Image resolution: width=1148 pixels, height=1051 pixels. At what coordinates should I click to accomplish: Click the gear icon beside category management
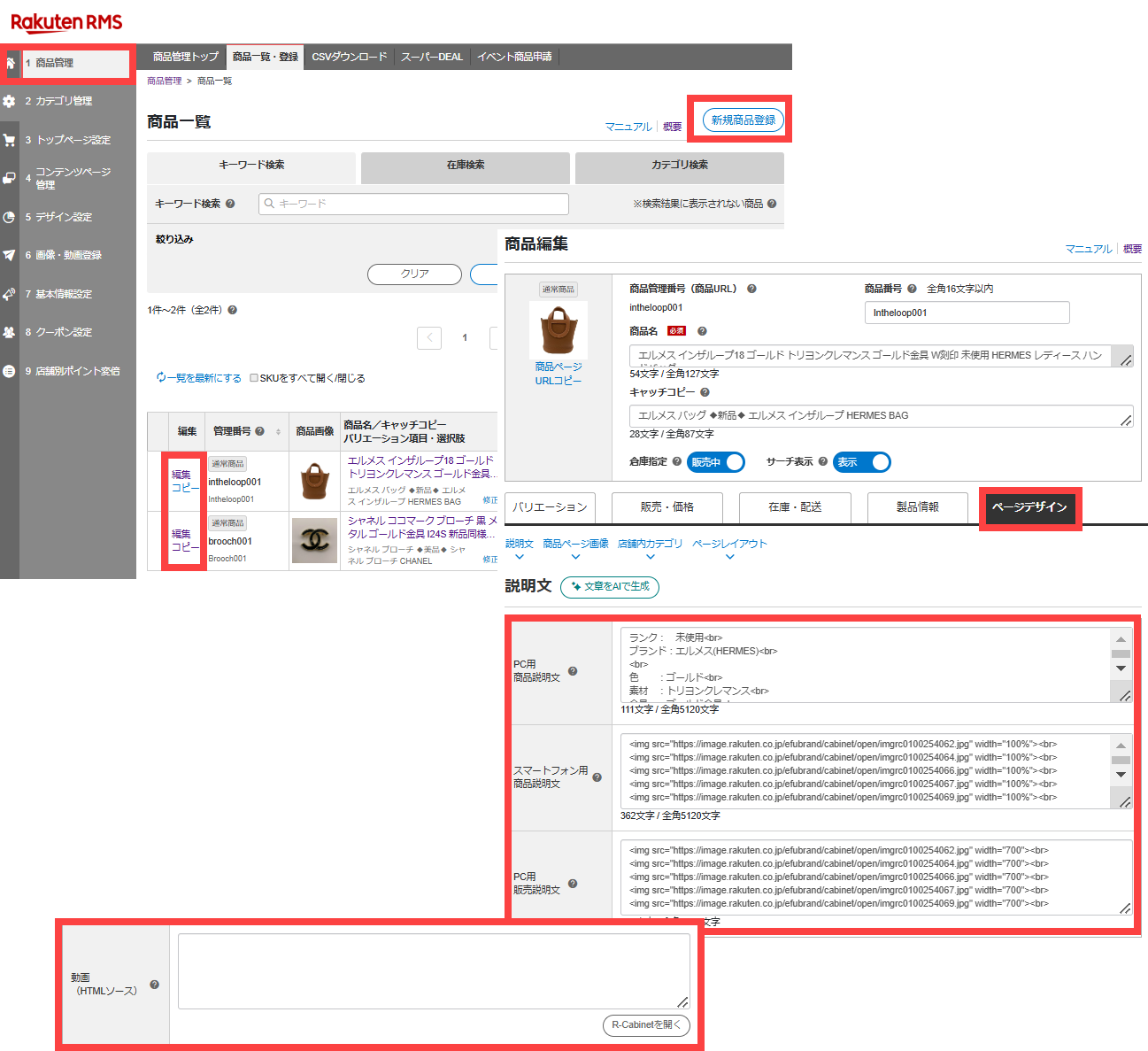10,101
